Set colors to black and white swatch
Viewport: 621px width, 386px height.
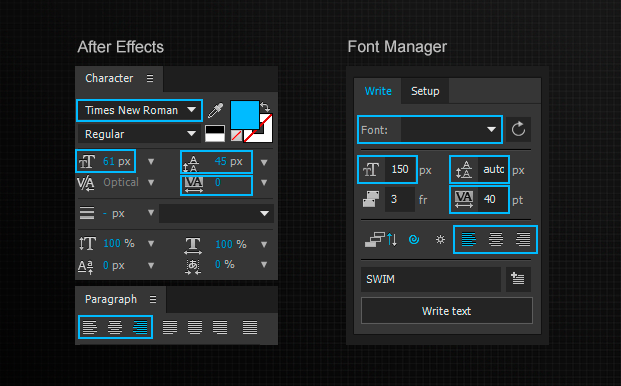tap(215, 133)
